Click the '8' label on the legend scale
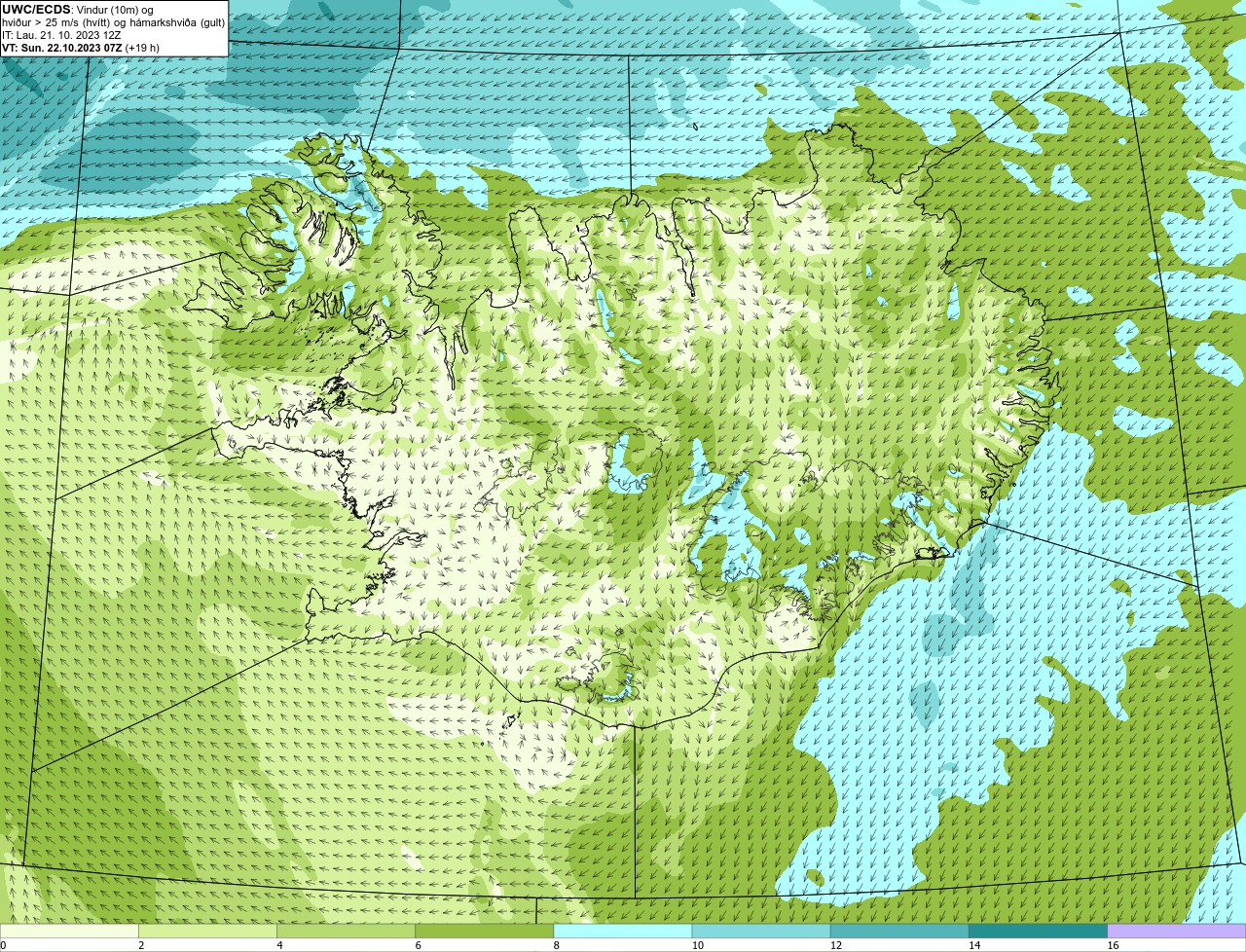Image resolution: width=1246 pixels, height=952 pixels. (557, 945)
